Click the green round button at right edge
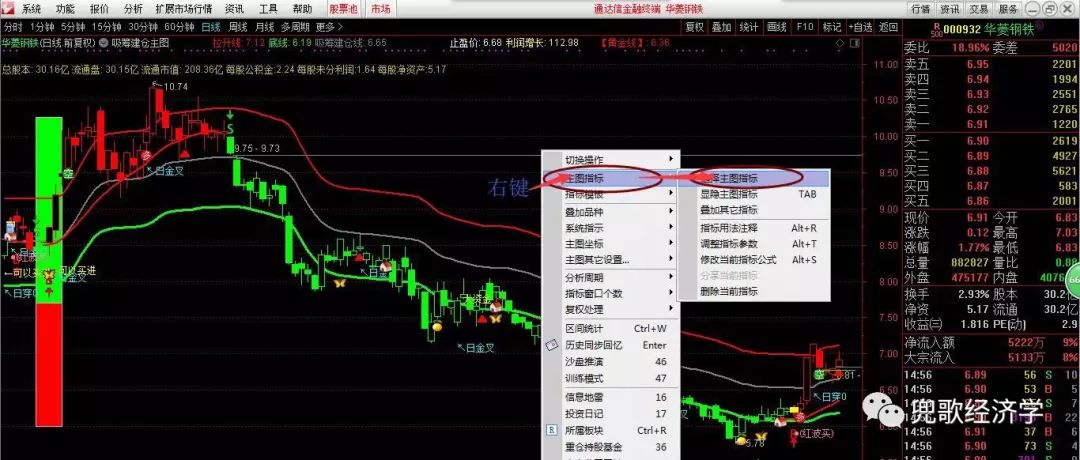The height and width of the screenshot is (460, 1080). click(1073, 282)
